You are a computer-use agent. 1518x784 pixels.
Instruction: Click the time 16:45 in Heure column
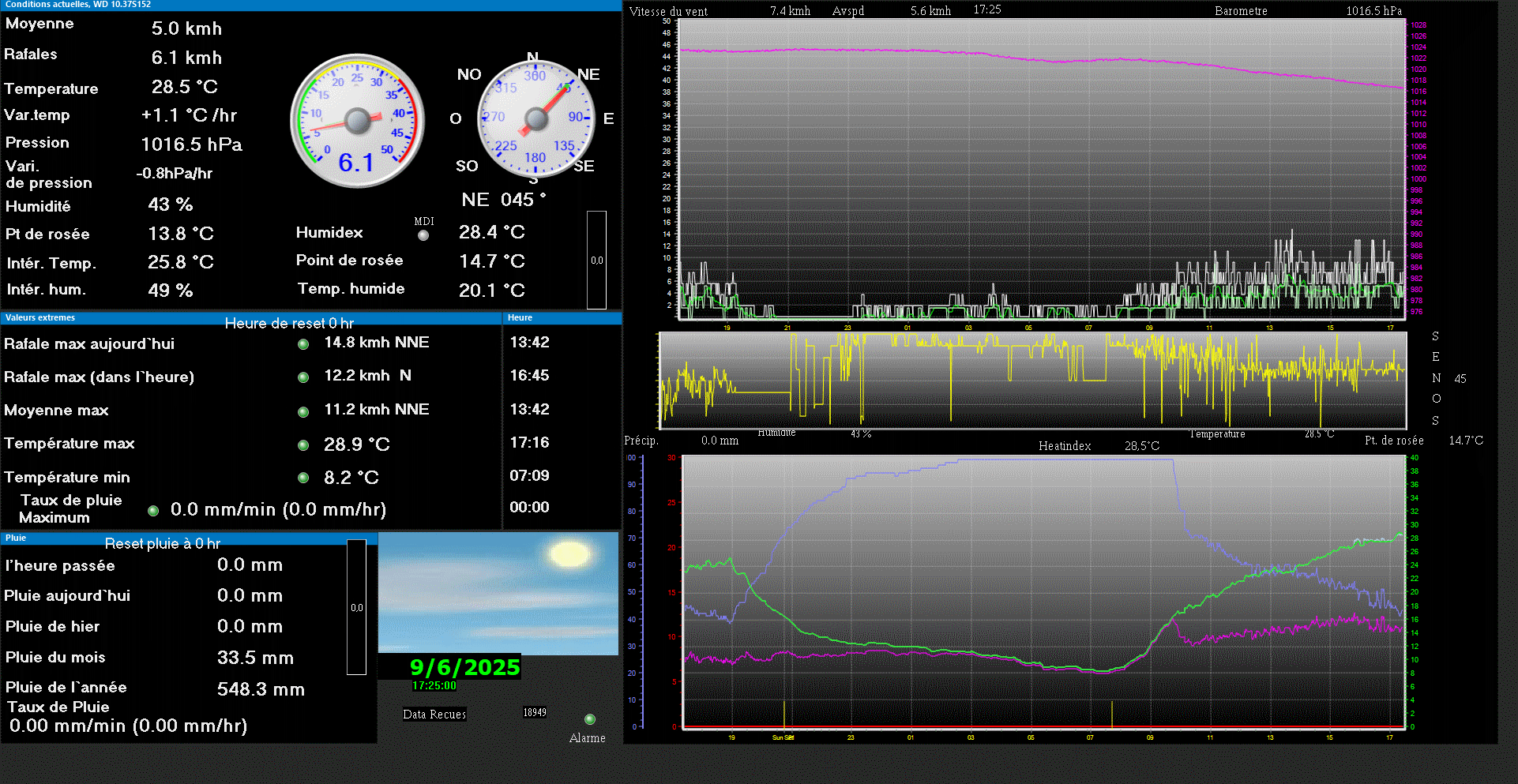tap(530, 376)
